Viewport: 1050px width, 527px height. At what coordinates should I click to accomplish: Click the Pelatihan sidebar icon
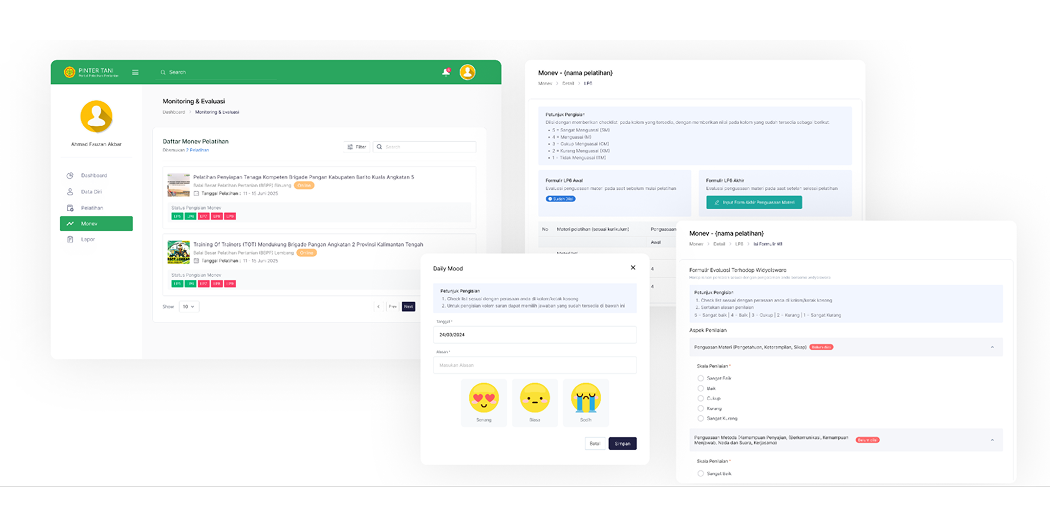tap(70, 208)
